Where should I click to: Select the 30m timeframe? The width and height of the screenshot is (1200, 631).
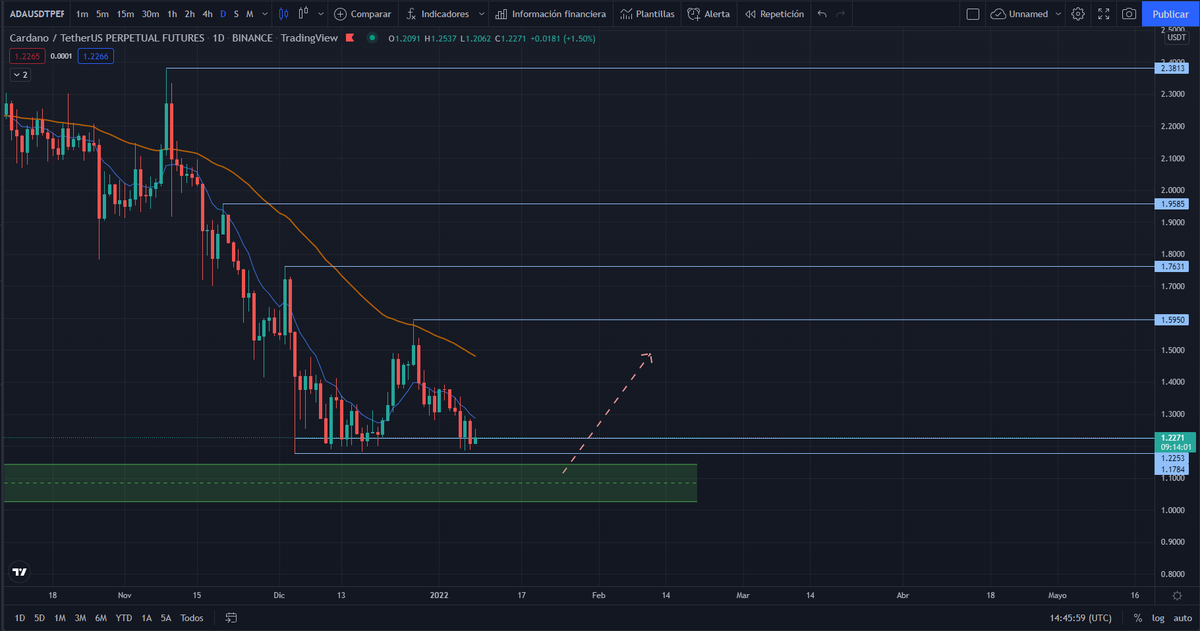click(150, 14)
